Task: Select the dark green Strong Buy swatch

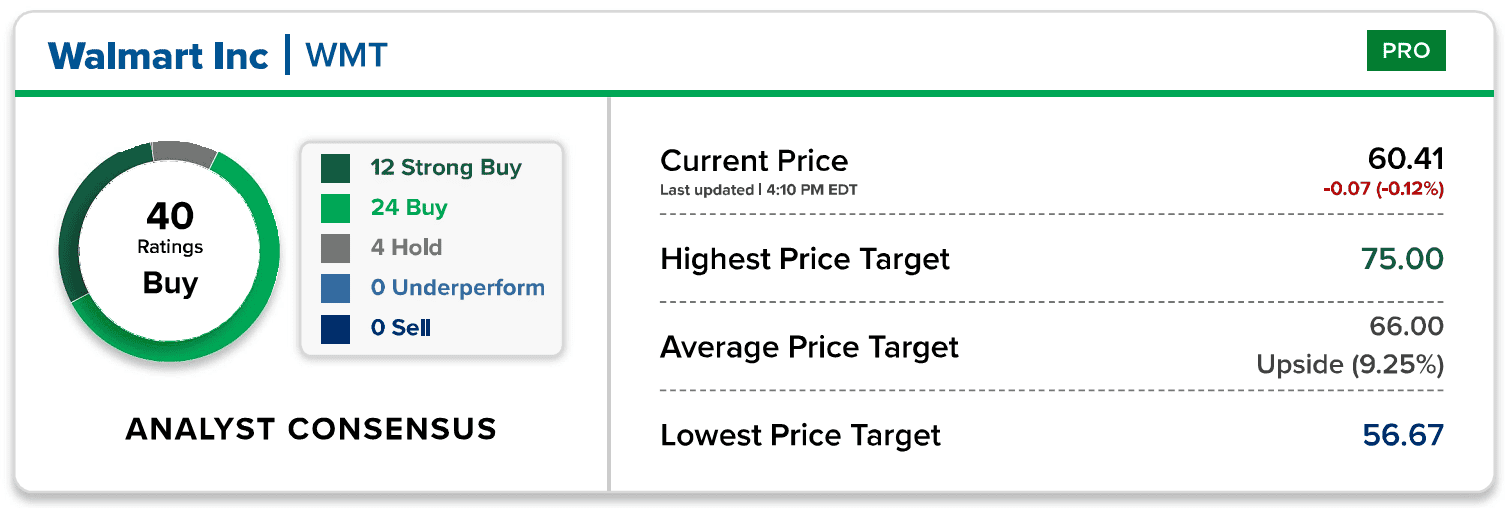Action: (x=335, y=168)
